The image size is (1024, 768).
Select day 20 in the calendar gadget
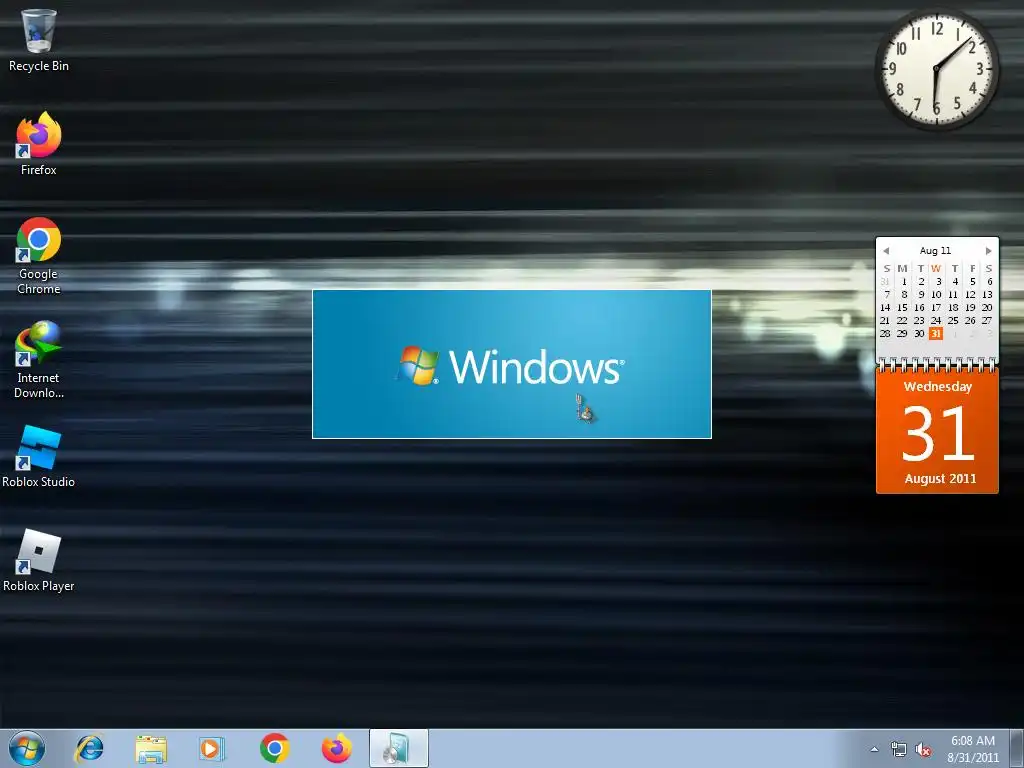click(x=987, y=308)
